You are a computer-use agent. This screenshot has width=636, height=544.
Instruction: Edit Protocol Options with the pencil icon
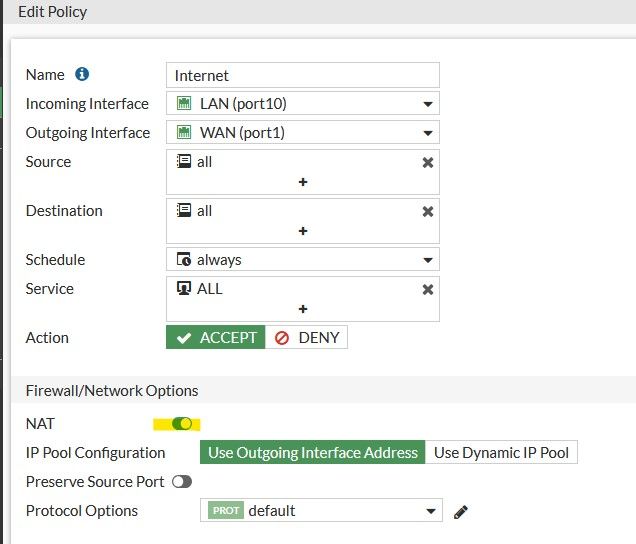pyautogui.click(x=461, y=511)
